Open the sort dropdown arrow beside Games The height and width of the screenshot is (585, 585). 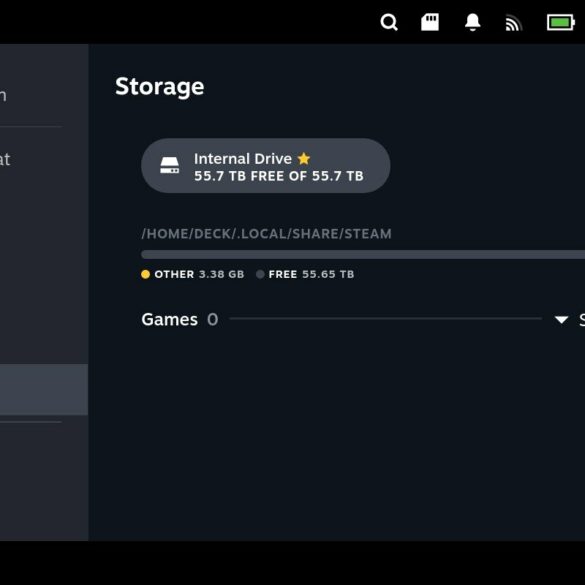click(561, 319)
